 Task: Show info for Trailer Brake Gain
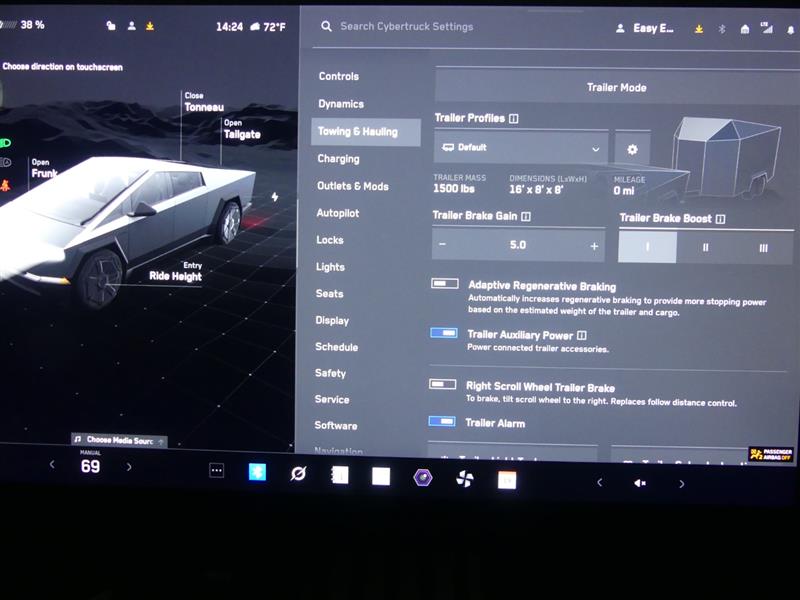(526, 216)
